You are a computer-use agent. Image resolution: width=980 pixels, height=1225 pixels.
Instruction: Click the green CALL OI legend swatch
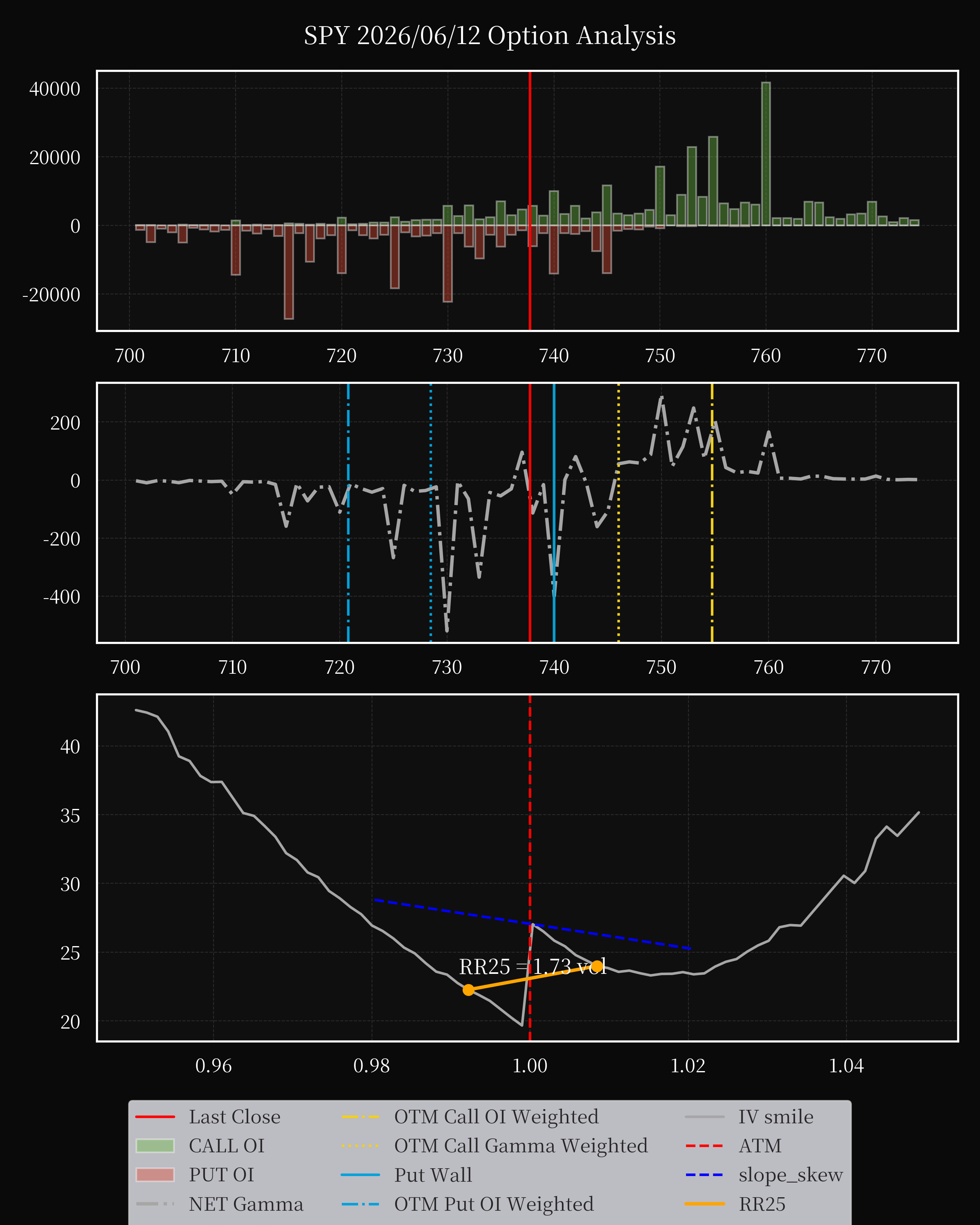coord(155,1145)
